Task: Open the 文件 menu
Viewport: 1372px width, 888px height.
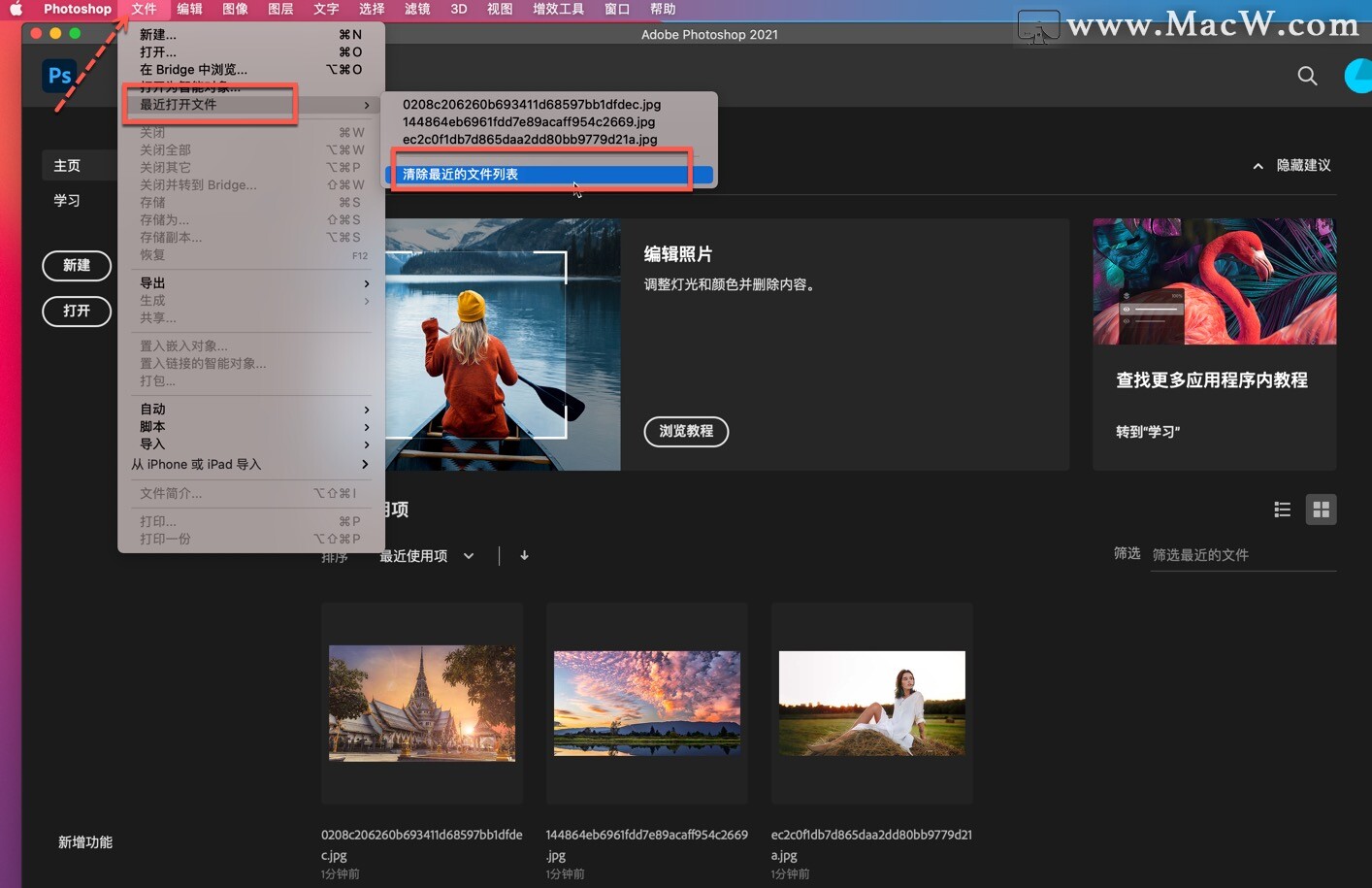Action: coord(144,9)
